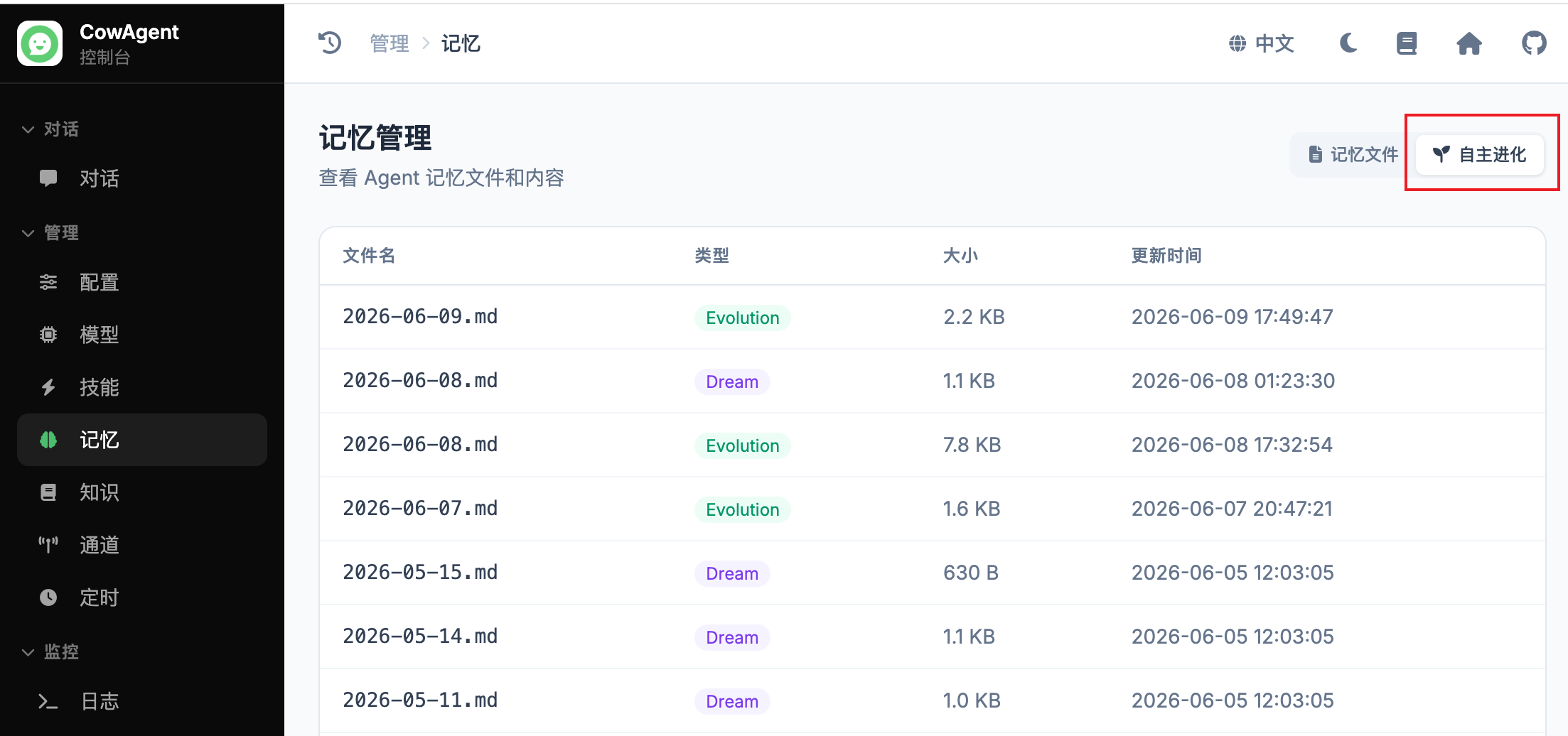Open the 对话 menu item
This screenshot has height=736, width=1568.
(142, 178)
